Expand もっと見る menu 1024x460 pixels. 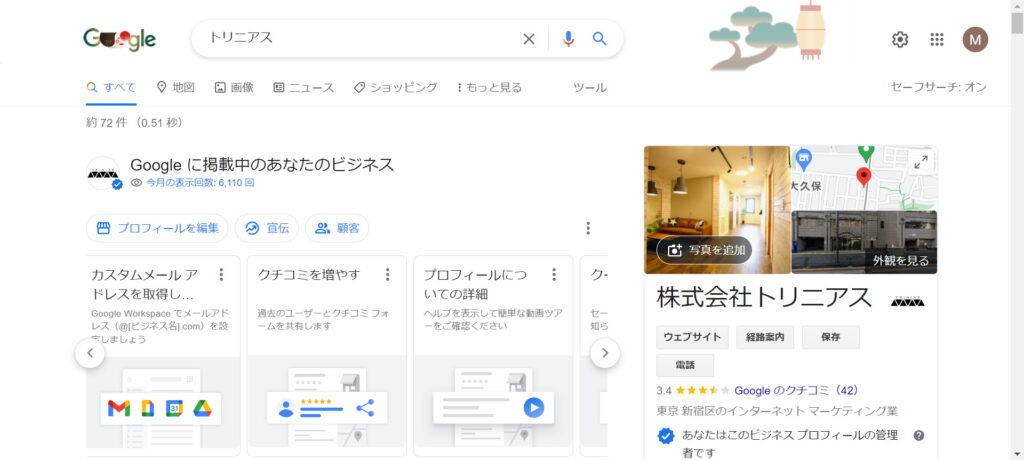[490, 88]
